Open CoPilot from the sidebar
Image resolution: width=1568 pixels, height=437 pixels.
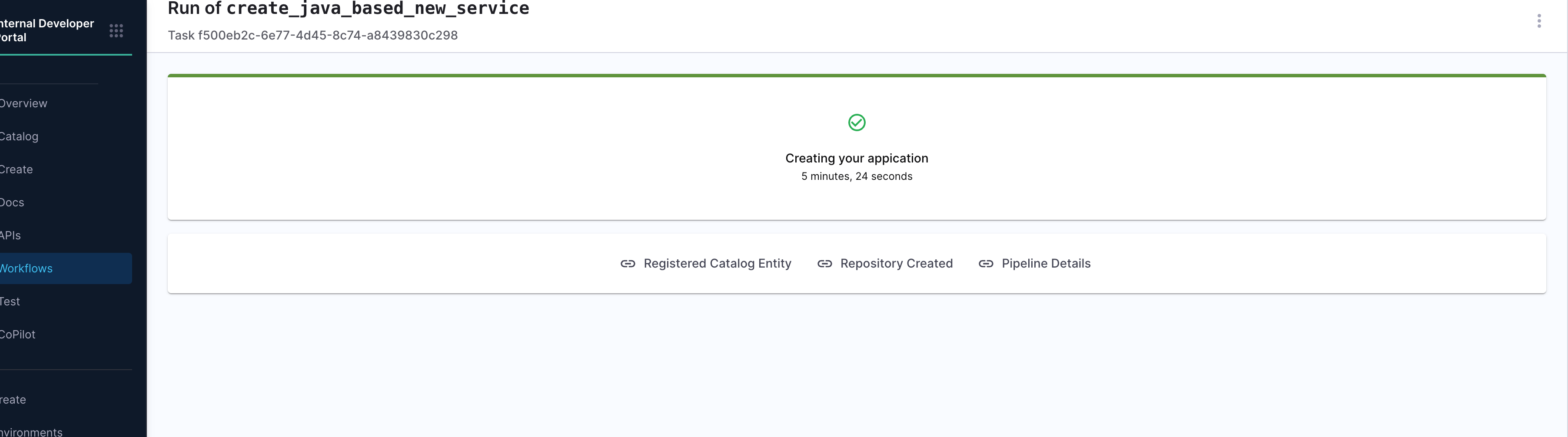click(17, 334)
